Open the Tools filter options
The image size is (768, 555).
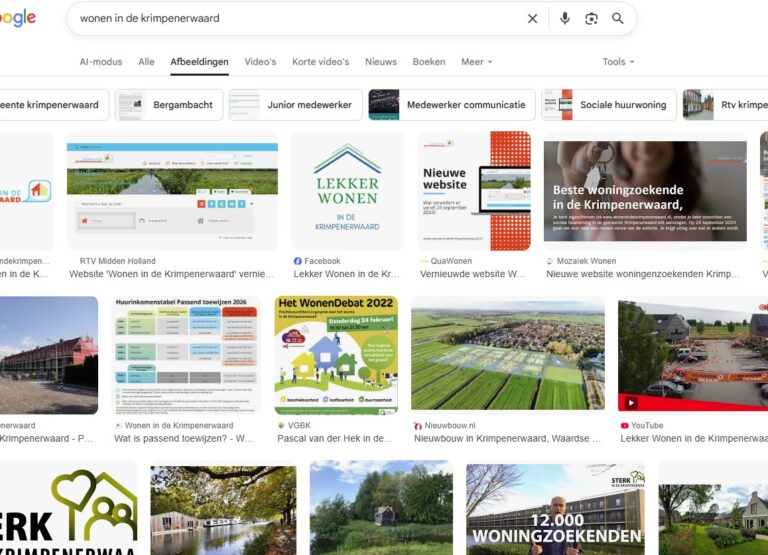[x=618, y=62]
